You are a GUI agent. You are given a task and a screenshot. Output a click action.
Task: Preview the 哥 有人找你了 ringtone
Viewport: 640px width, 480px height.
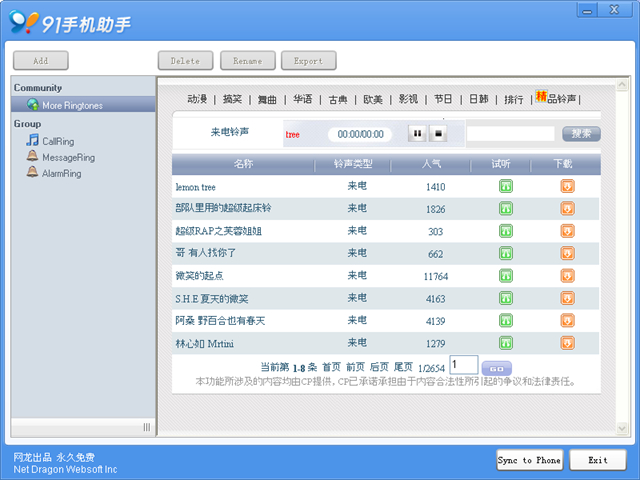click(x=506, y=253)
